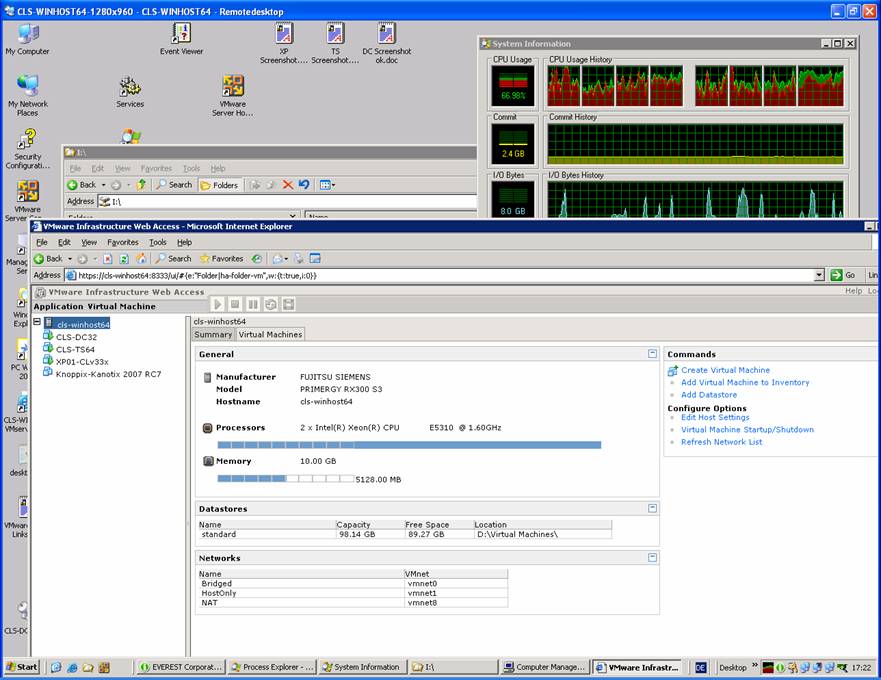Click Refresh Network List link
The image size is (881, 680).
click(721, 442)
